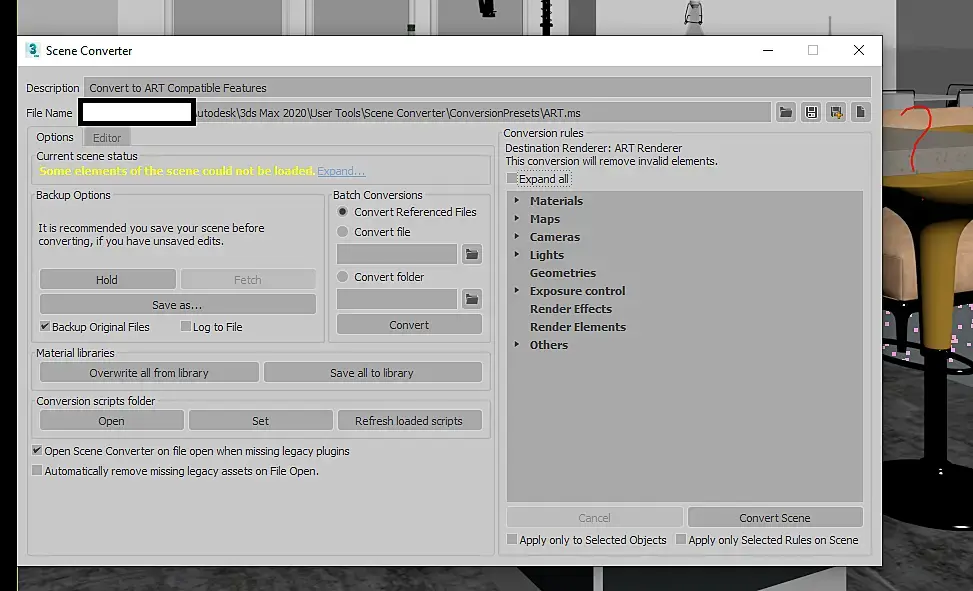The image size is (973, 591).
Task: Expand the Lights rule group
Action: pyautogui.click(x=516, y=255)
